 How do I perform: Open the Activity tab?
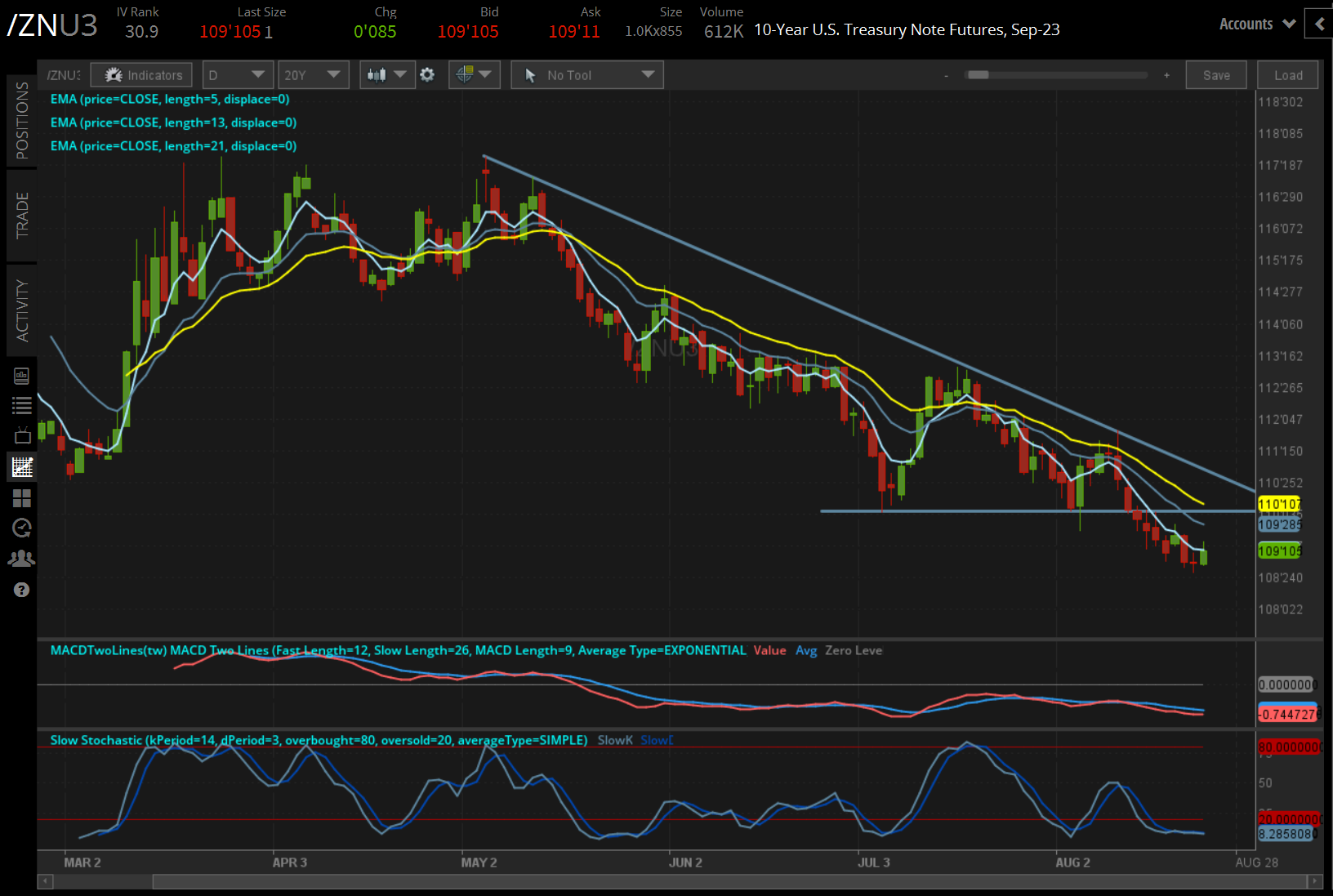pos(22,310)
